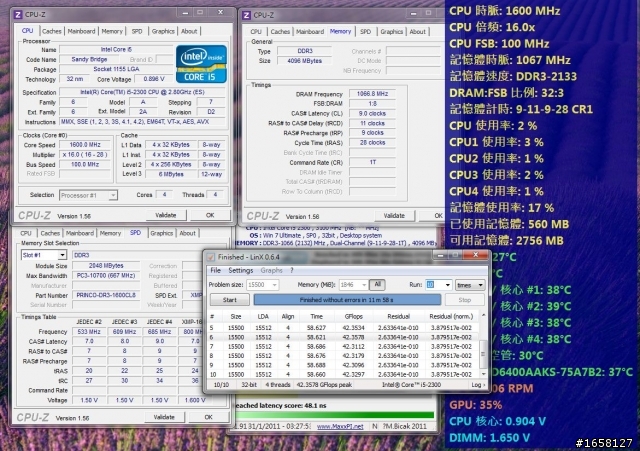Click the Multiplier value x 16.0 (16 - 28)
Viewport: 640px width, 451px height.
point(85,155)
